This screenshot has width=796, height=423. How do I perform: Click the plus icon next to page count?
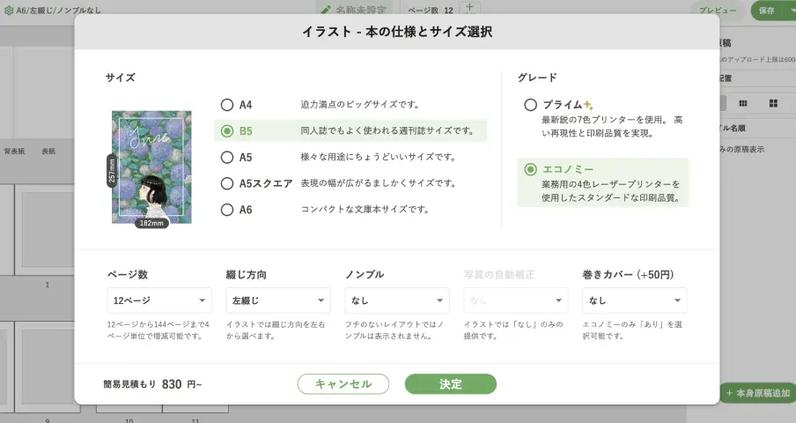pos(470,8)
